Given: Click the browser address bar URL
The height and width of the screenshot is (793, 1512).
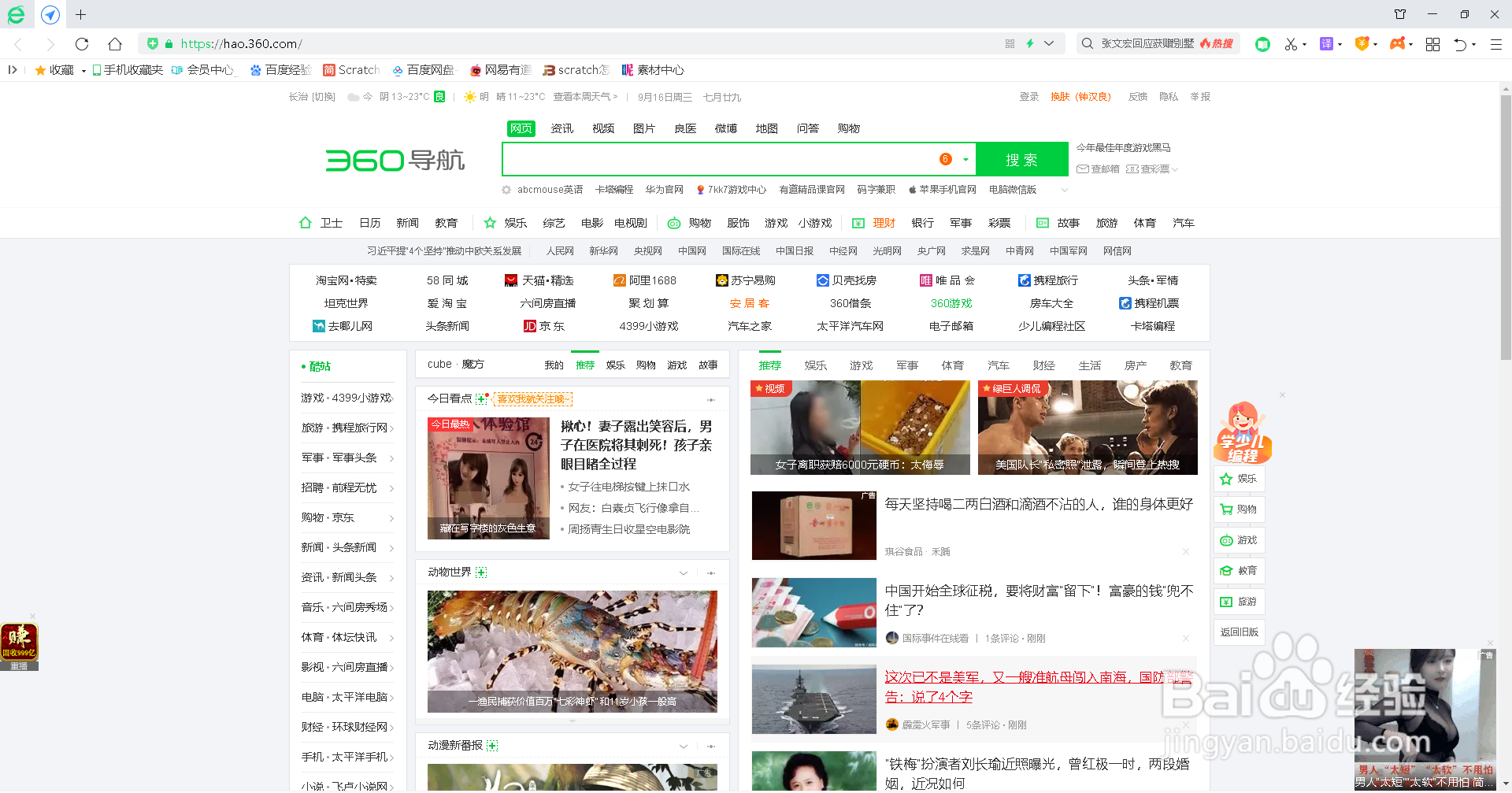Looking at the screenshot, I should [x=241, y=44].
